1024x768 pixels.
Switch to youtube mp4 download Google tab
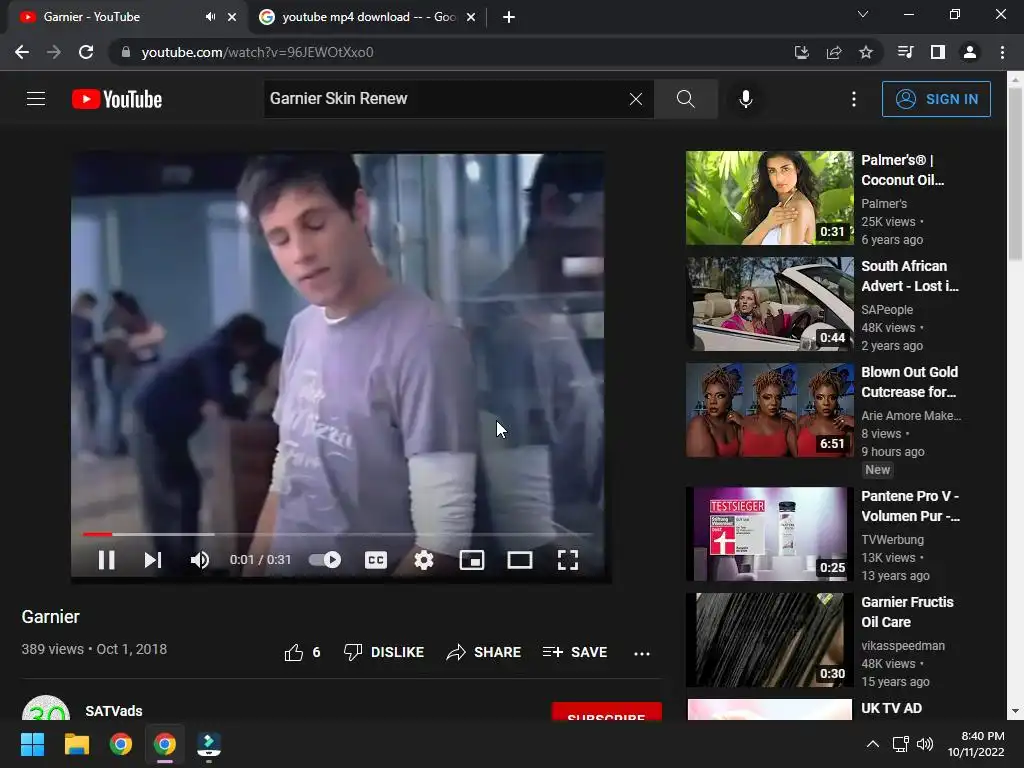[368, 17]
